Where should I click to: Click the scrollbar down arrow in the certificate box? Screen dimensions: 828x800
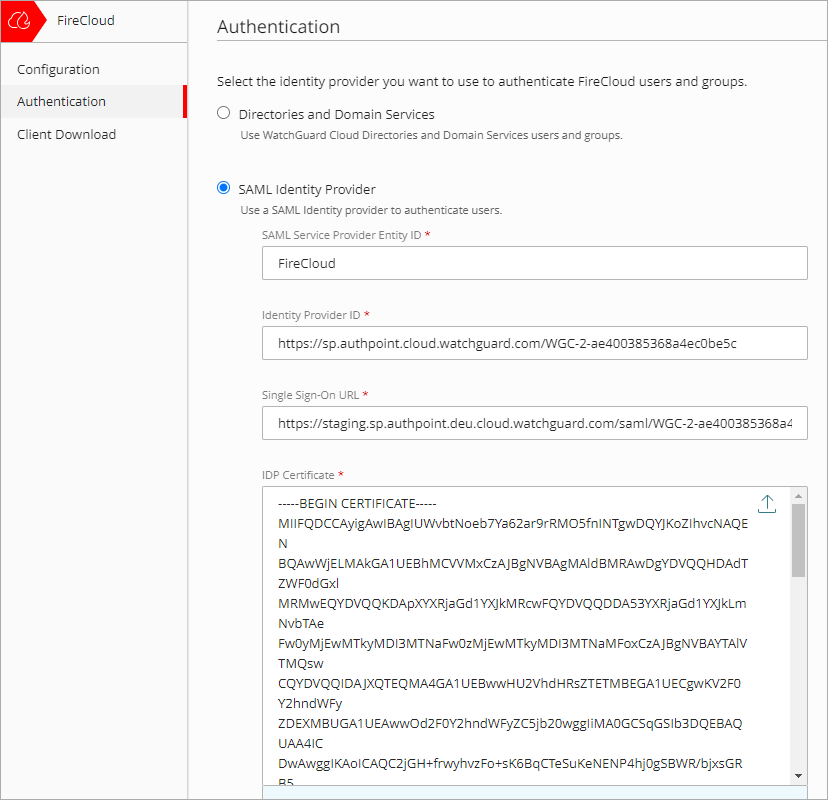(x=799, y=776)
